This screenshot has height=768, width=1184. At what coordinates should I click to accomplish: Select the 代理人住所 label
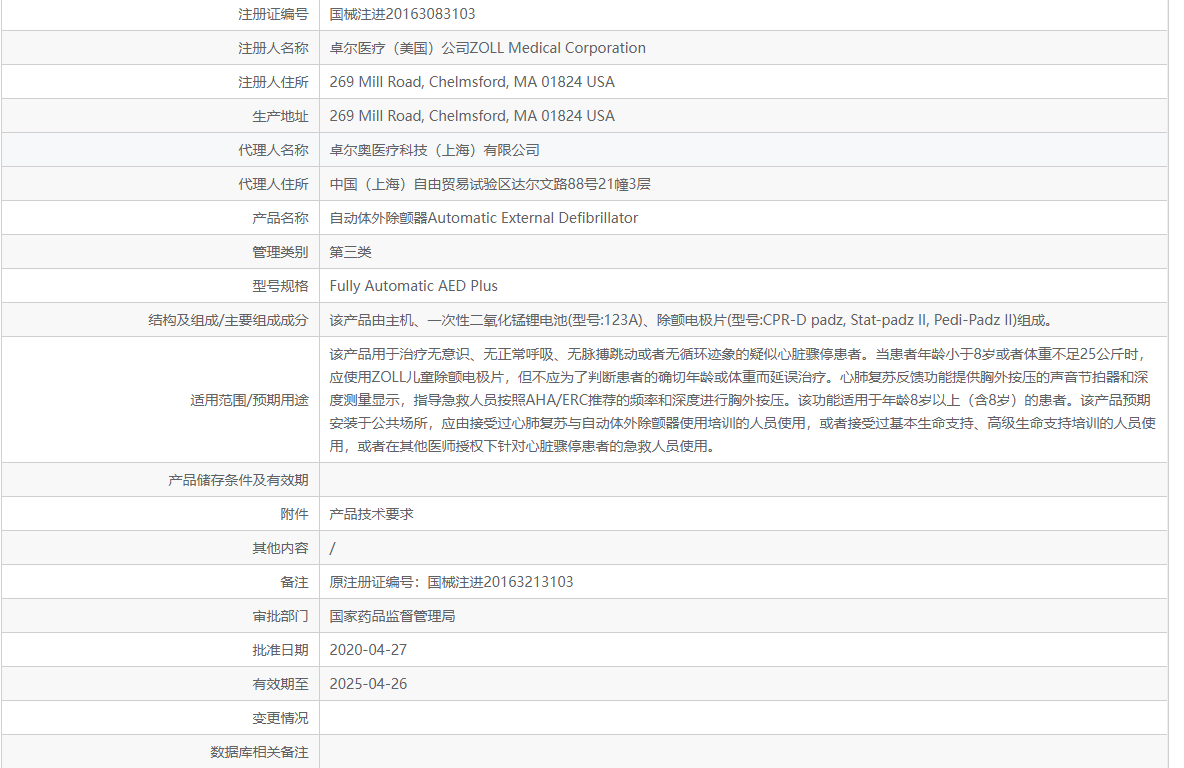click(273, 184)
